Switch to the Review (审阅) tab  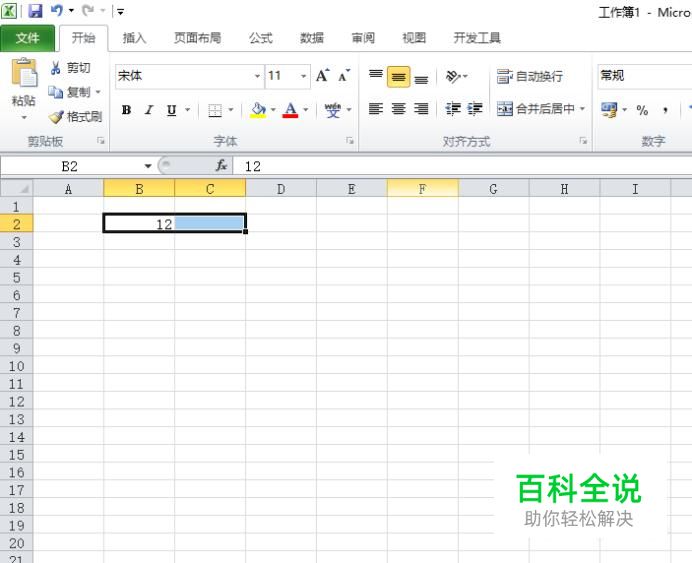pyautogui.click(x=363, y=38)
